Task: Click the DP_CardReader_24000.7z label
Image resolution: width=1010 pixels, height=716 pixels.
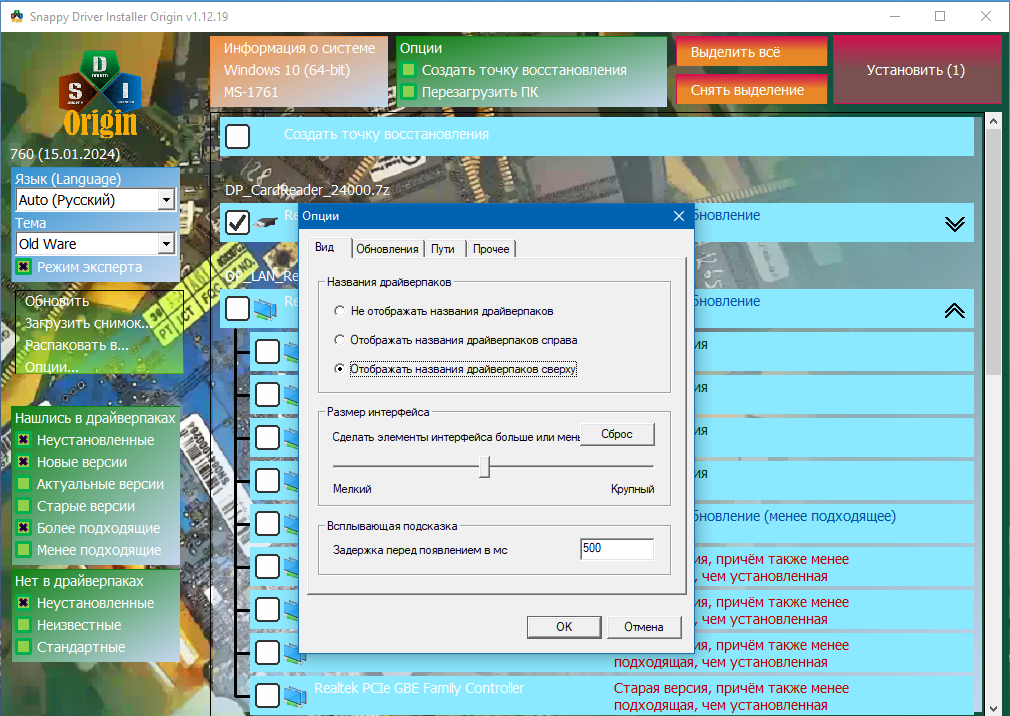Action: (307, 190)
